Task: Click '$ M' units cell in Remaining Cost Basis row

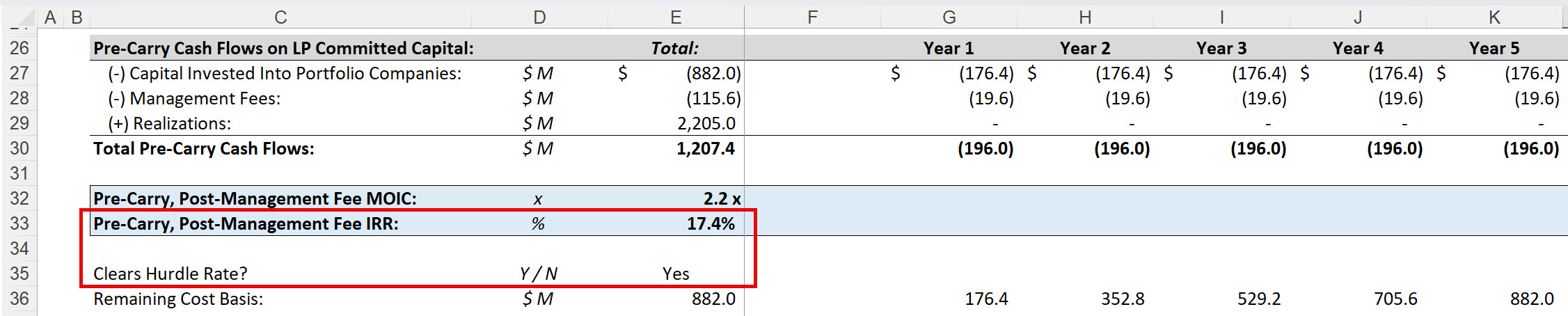Action: (x=538, y=299)
